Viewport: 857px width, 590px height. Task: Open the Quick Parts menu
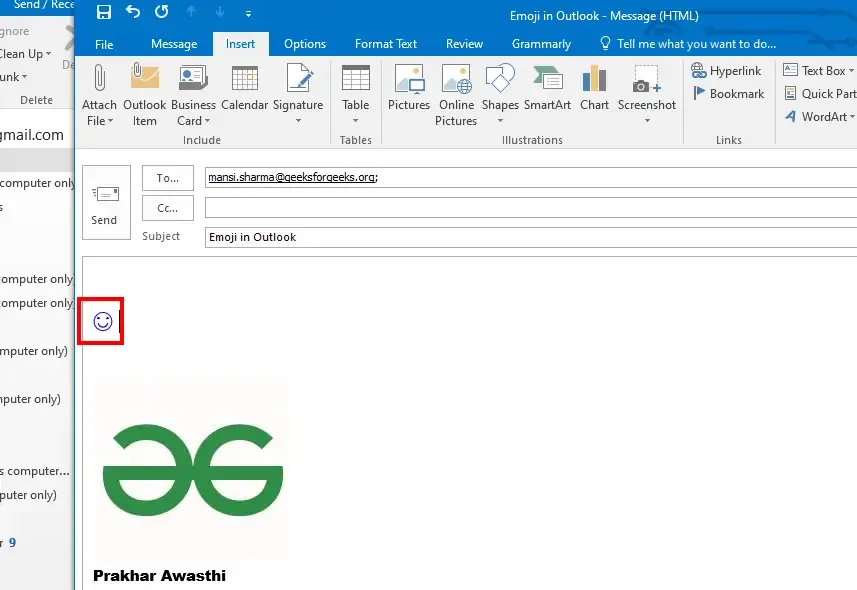pos(820,94)
